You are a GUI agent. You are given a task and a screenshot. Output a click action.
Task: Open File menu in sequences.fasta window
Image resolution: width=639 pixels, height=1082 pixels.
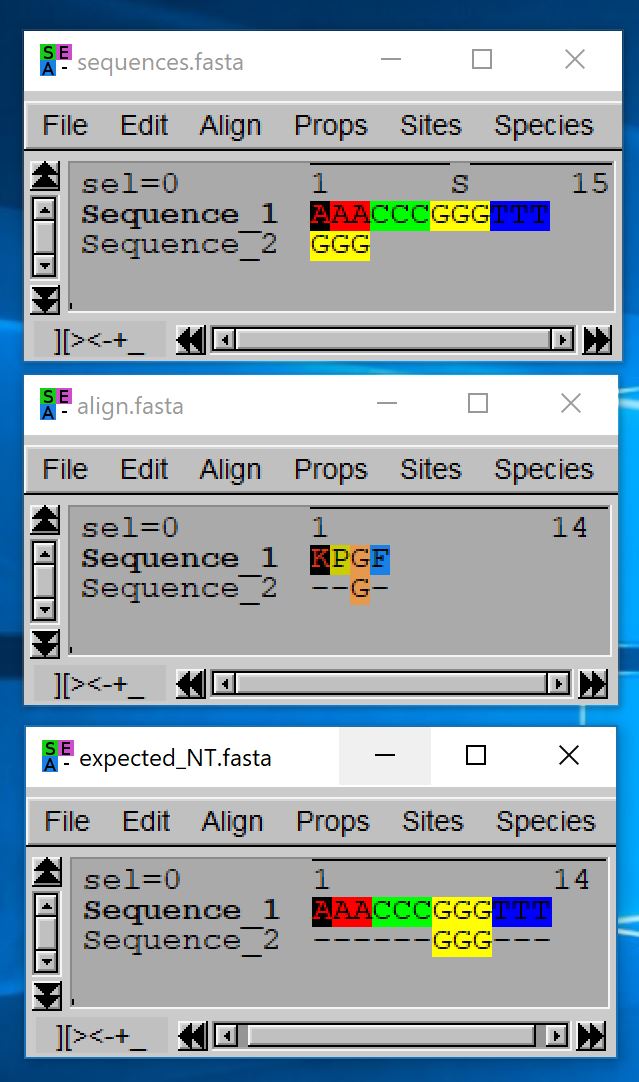pos(65,126)
